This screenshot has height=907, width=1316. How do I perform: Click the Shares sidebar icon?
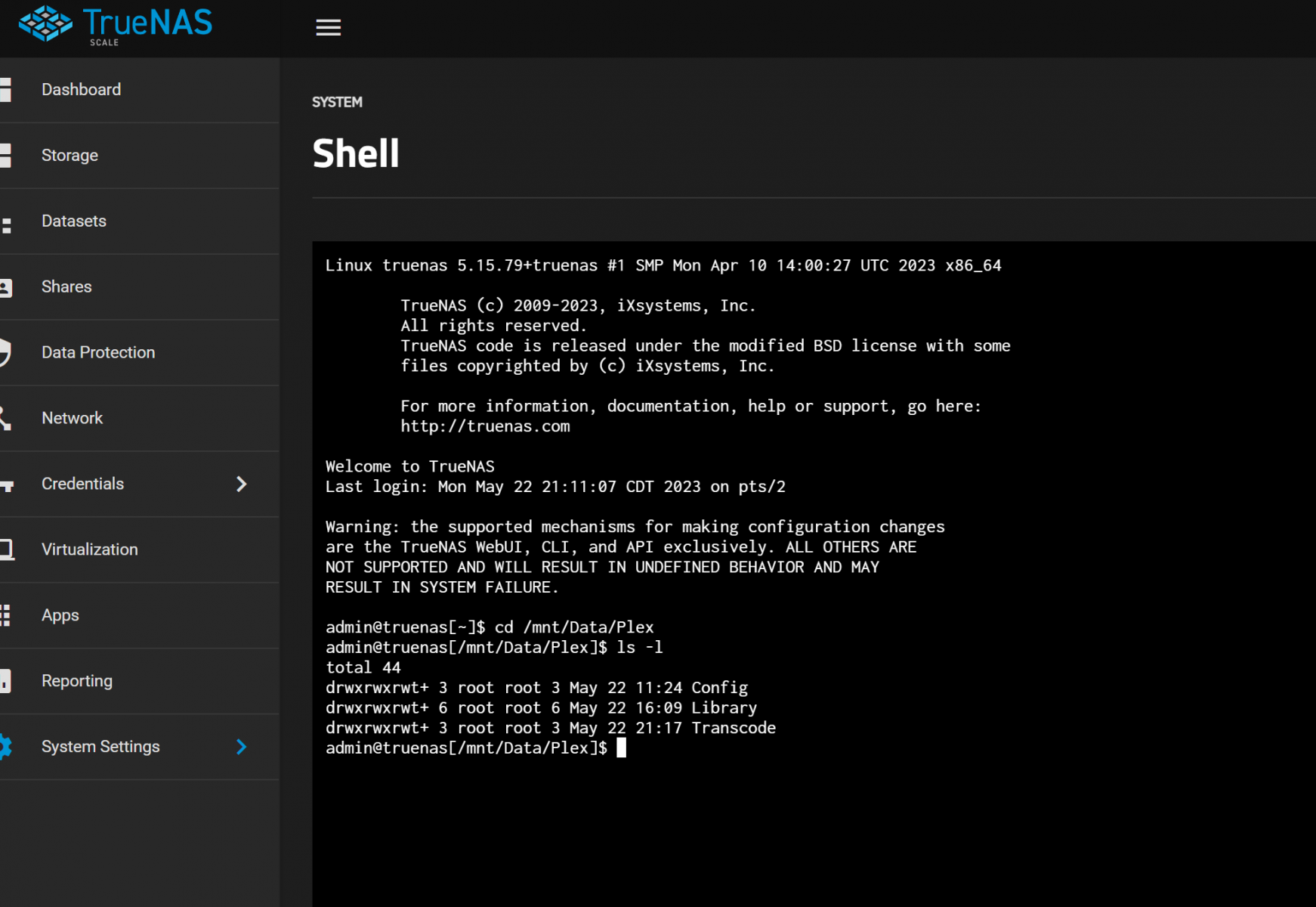click(6, 288)
